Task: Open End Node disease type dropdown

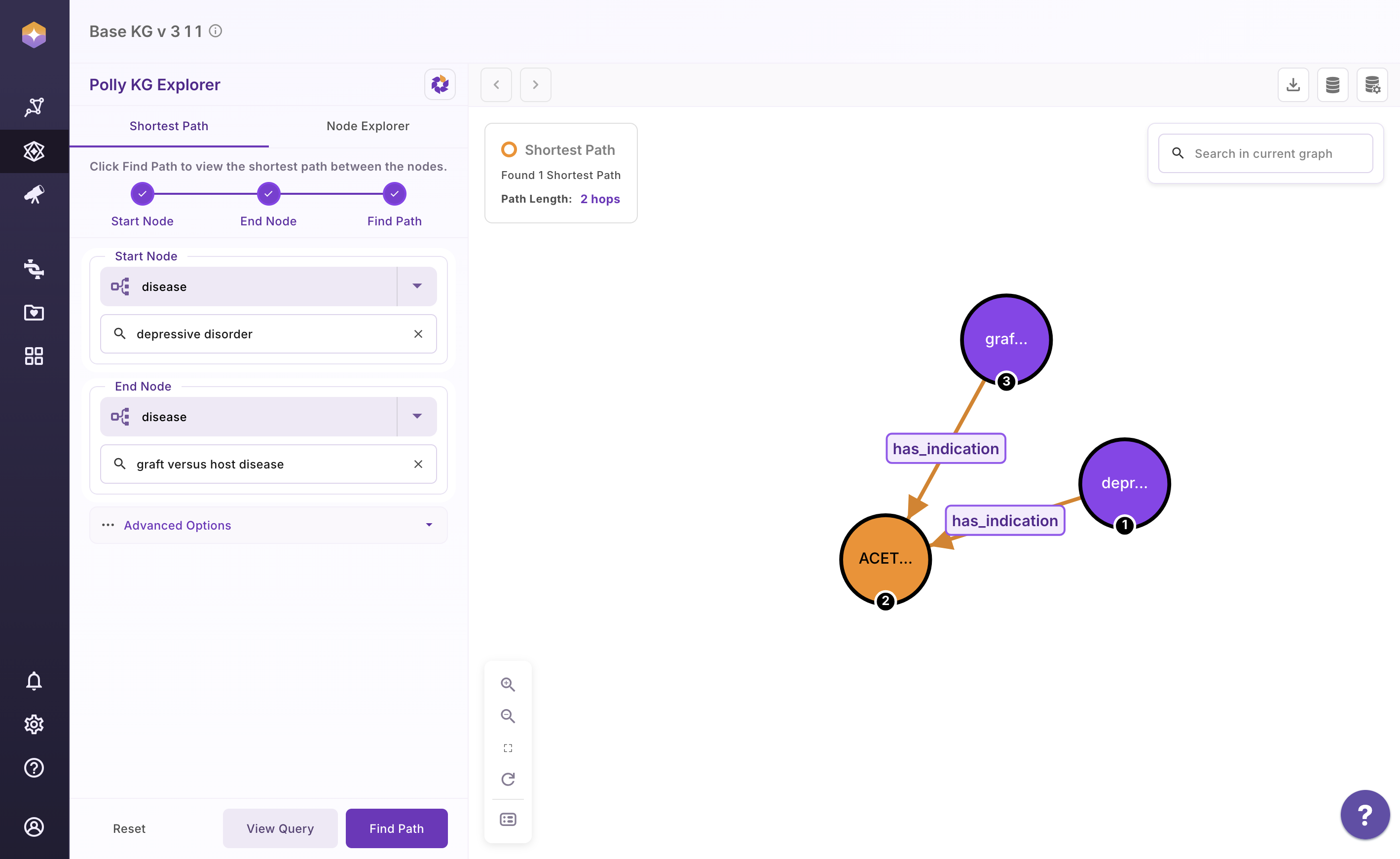Action: point(417,417)
